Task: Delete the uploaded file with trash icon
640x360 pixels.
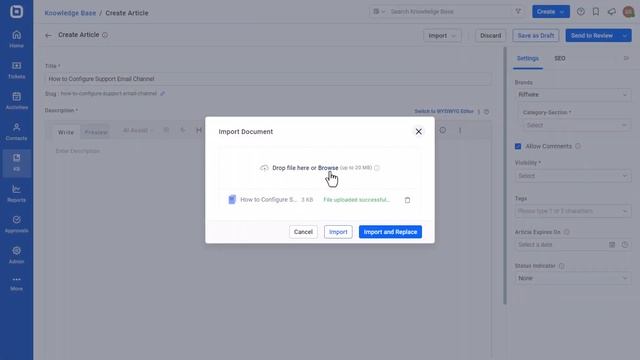Action: 407,200
